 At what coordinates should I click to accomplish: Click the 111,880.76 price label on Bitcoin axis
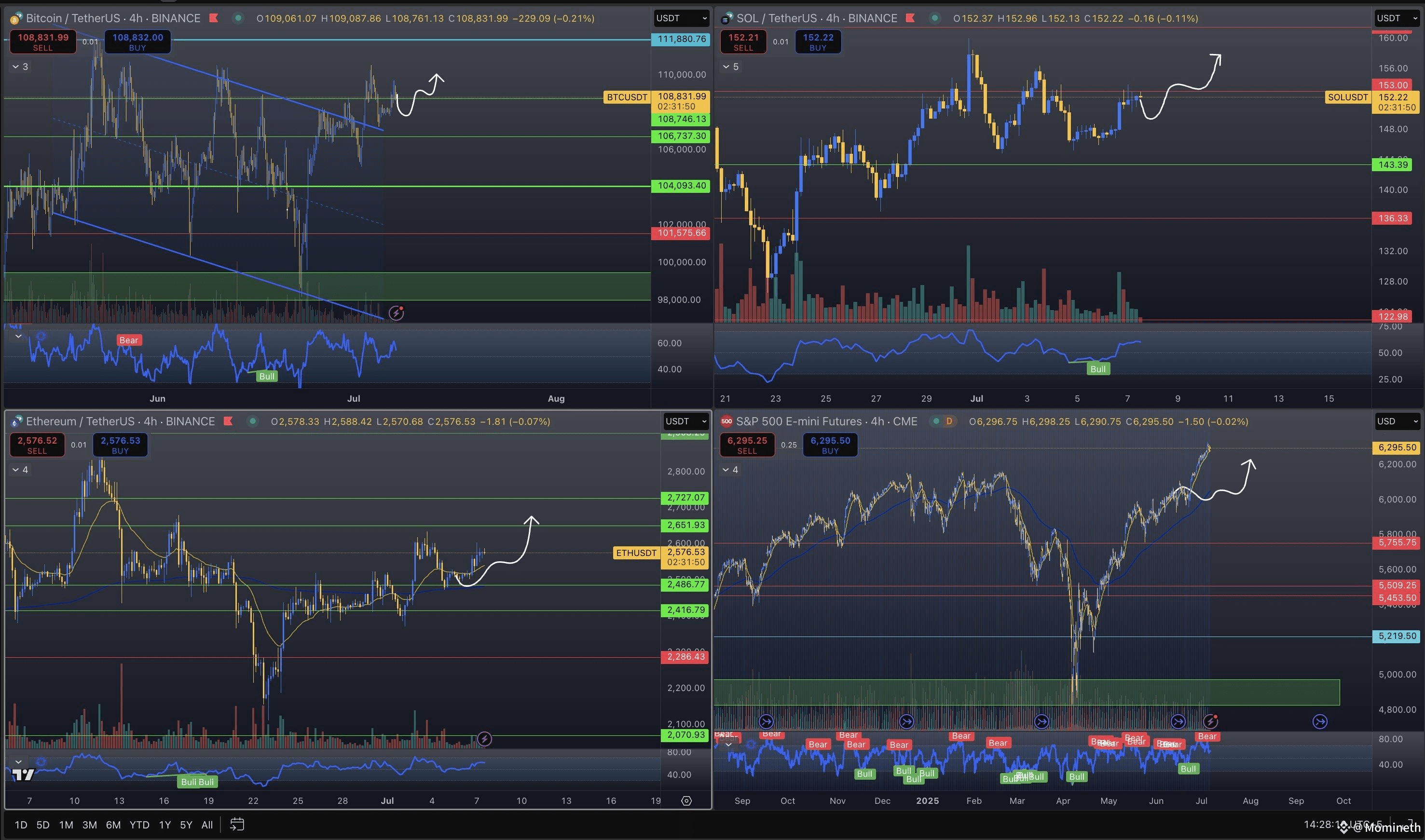(681, 39)
